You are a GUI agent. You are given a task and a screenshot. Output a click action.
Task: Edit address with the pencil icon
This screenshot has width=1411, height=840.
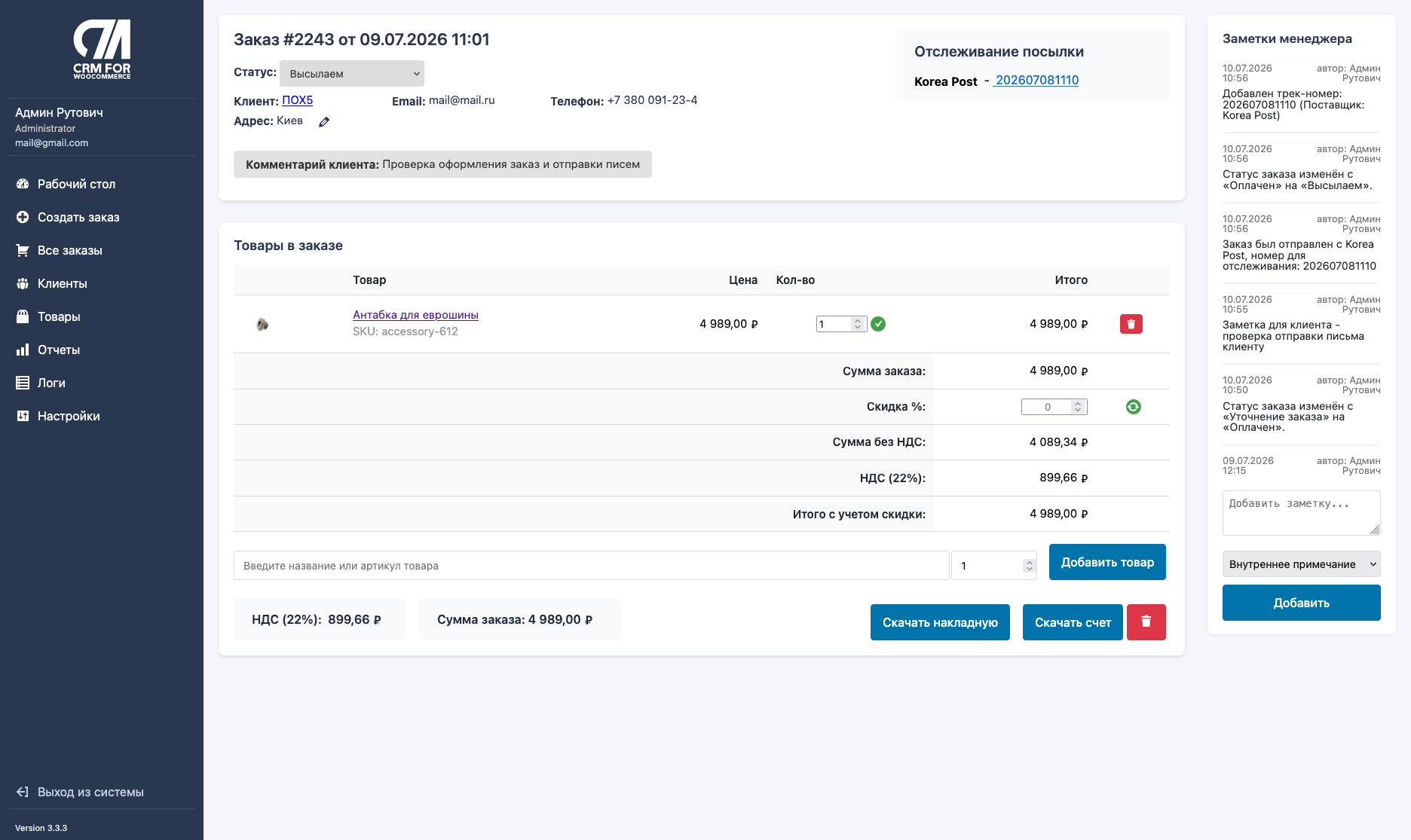[324, 122]
